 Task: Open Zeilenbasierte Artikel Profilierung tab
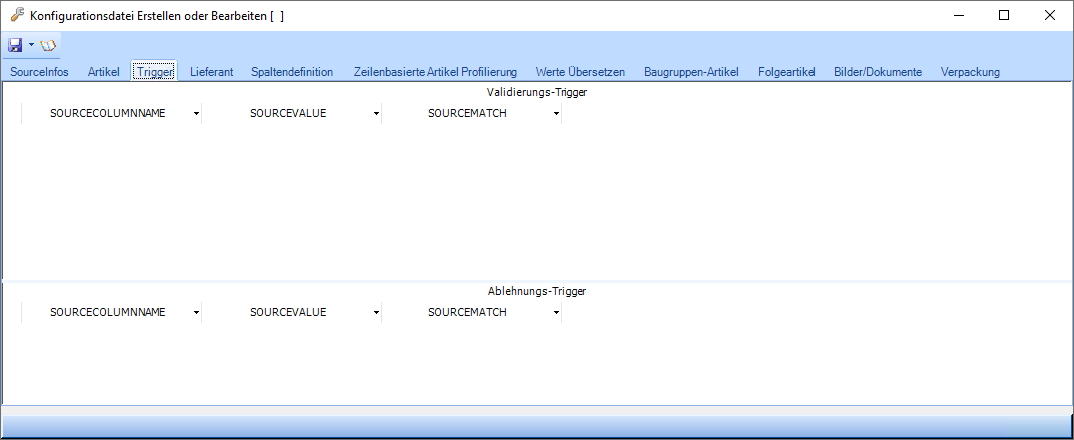pyautogui.click(x=435, y=72)
